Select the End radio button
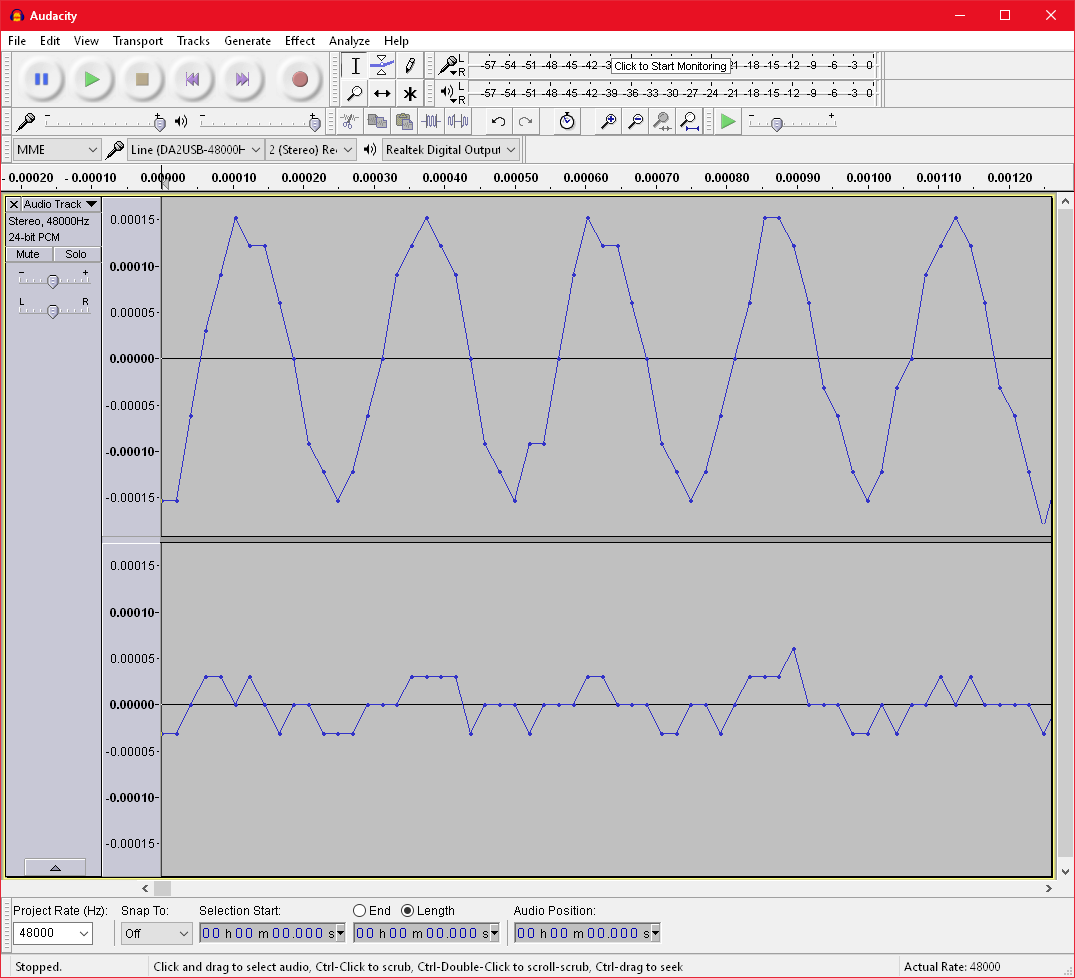 tap(359, 911)
